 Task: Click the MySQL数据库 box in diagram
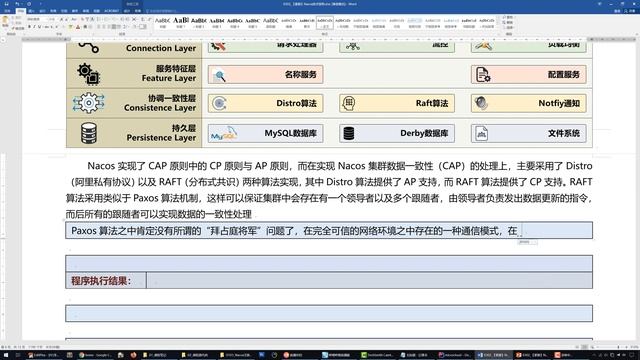coord(265,133)
